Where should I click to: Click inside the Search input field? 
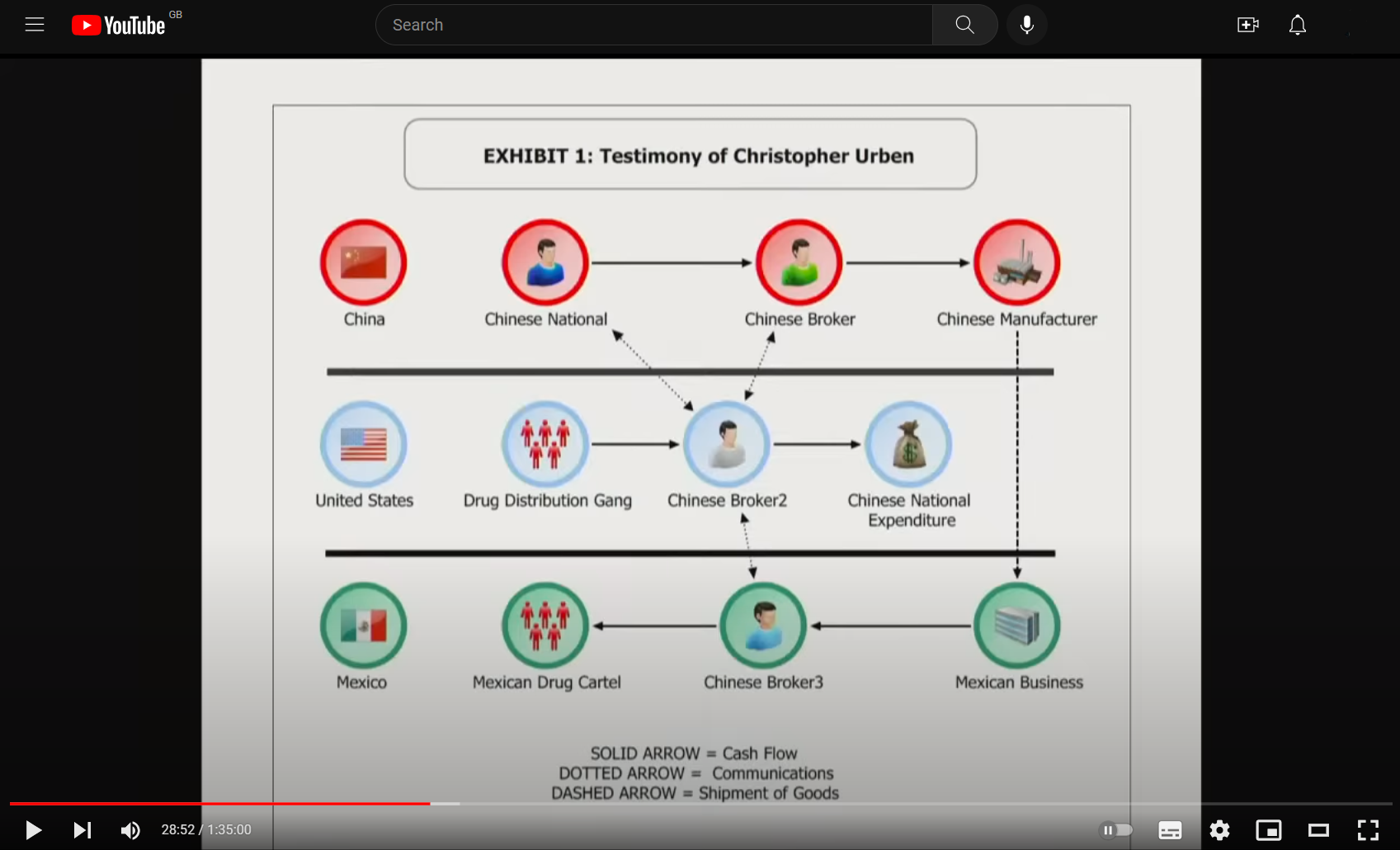(x=577, y=25)
